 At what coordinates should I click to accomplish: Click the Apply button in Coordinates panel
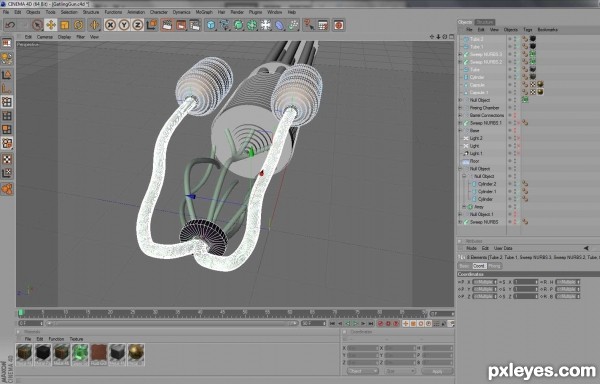click(437, 371)
